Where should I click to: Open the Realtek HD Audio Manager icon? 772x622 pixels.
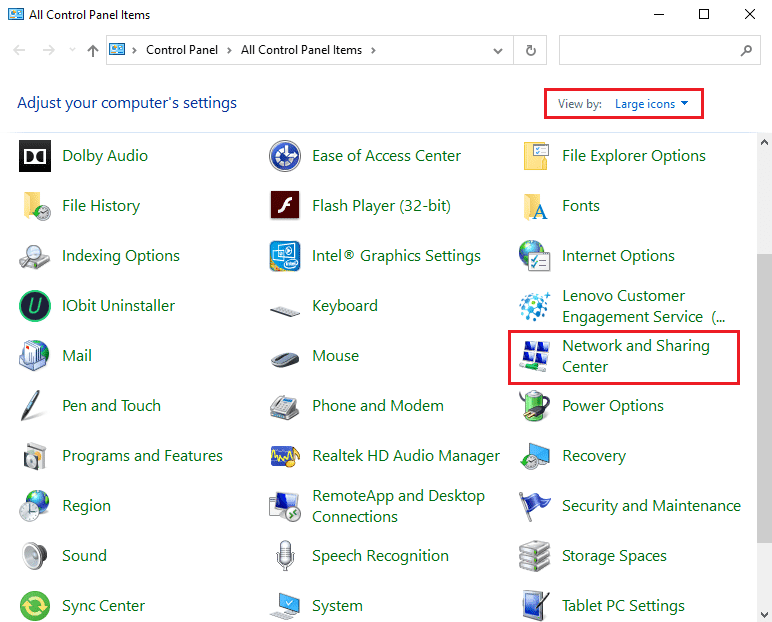click(x=285, y=456)
